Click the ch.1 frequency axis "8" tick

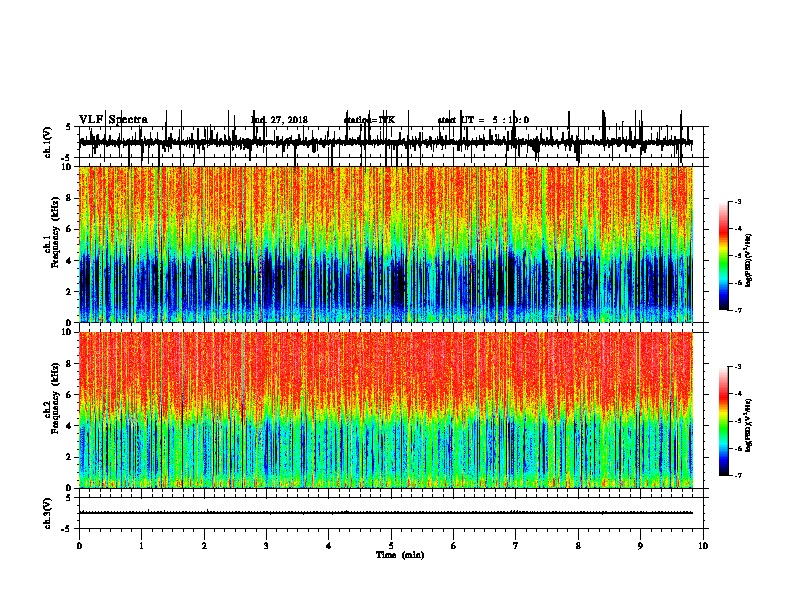coord(70,198)
